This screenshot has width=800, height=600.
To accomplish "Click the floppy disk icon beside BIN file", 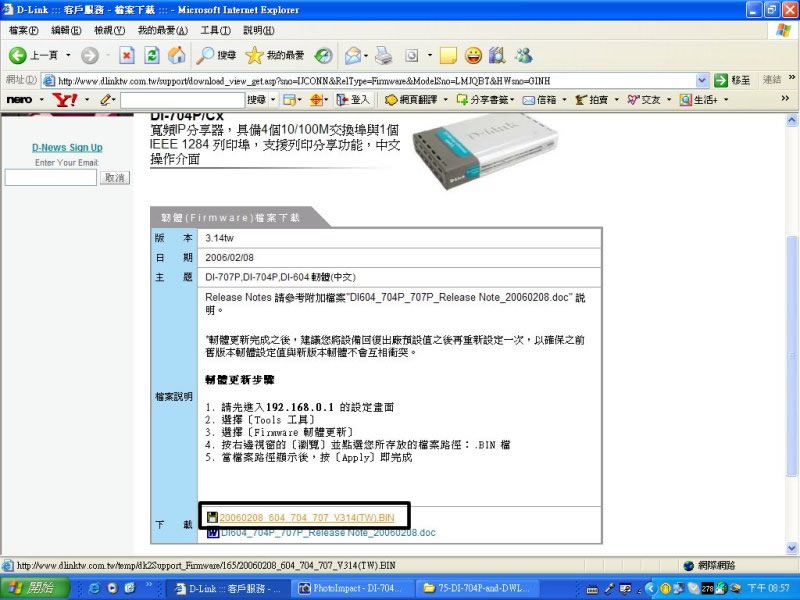I will [212, 517].
